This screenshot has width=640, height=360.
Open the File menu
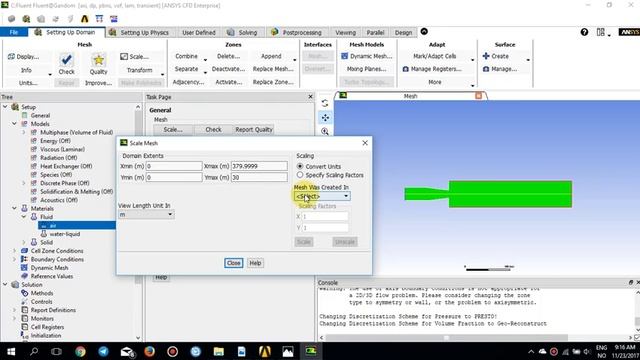(14, 32)
